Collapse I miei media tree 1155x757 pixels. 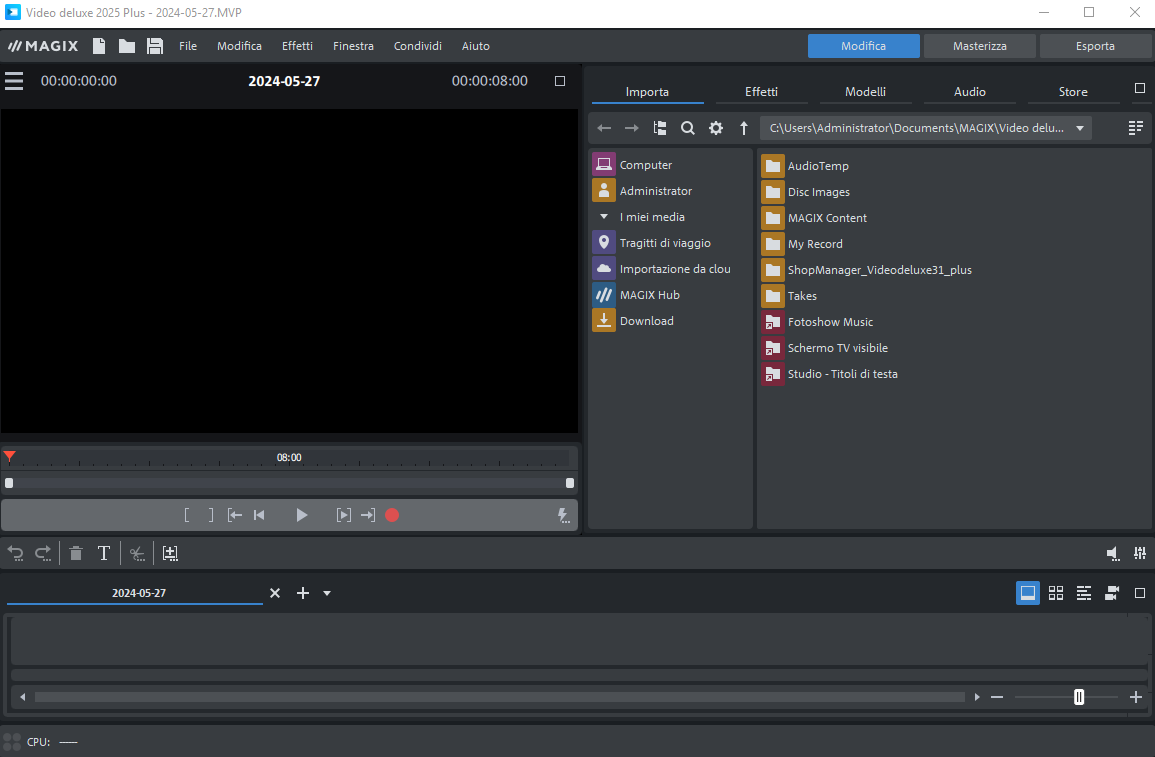pyautogui.click(x=604, y=216)
